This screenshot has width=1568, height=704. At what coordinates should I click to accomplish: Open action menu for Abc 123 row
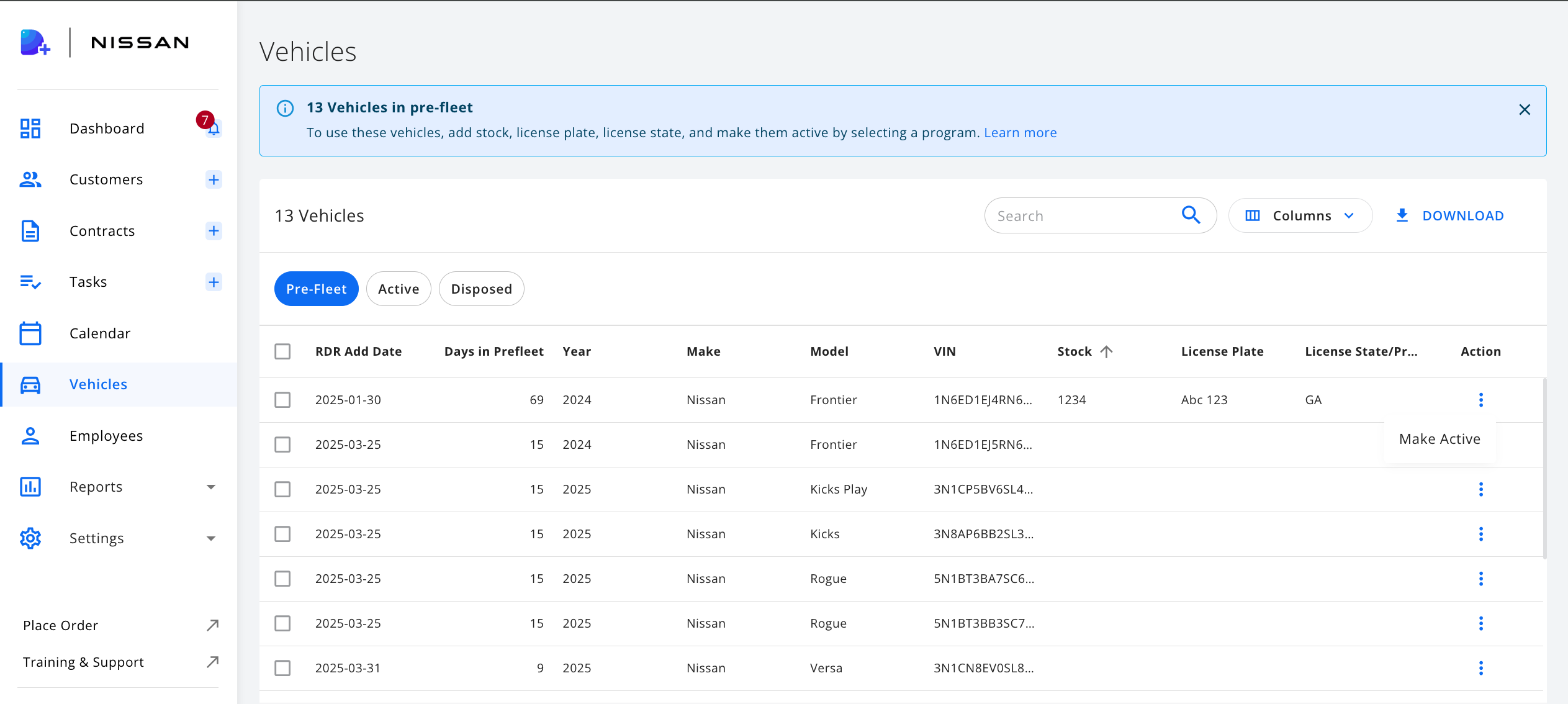point(1481,400)
